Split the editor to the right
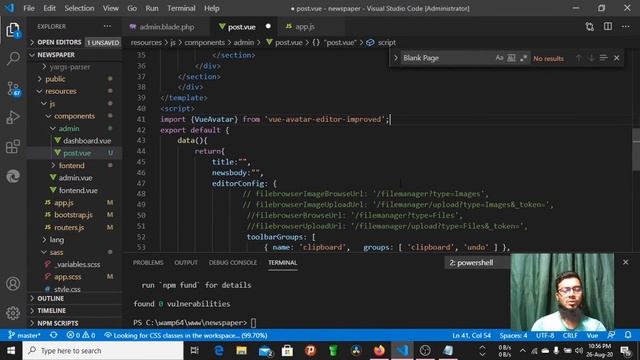Image resolution: width=640 pixels, height=360 pixels. (608, 27)
